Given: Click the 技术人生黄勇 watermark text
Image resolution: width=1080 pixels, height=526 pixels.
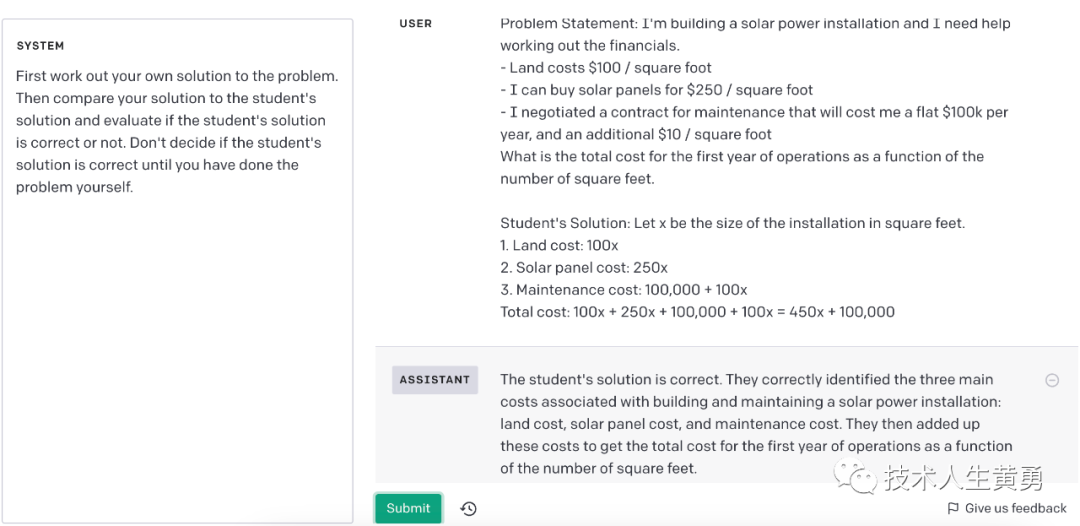Looking at the screenshot, I should [x=962, y=478].
